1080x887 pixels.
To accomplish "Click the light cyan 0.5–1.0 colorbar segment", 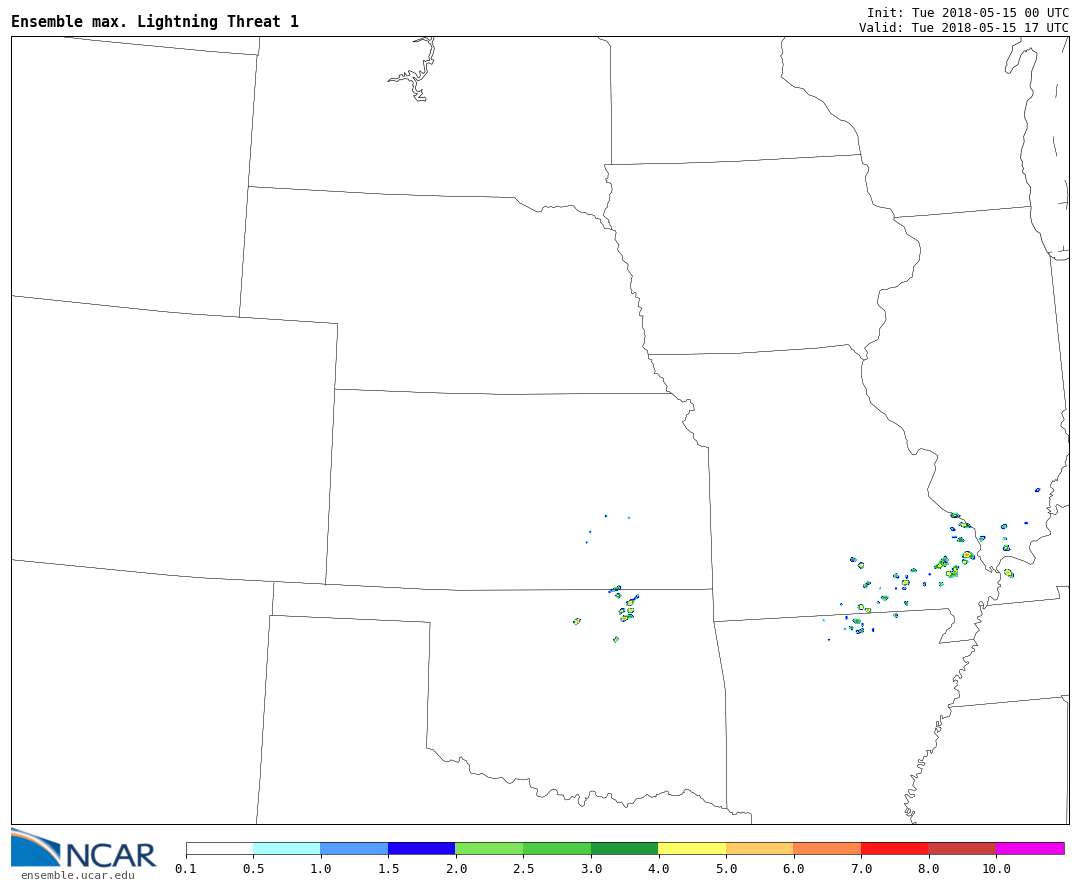I will pos(287,848).
